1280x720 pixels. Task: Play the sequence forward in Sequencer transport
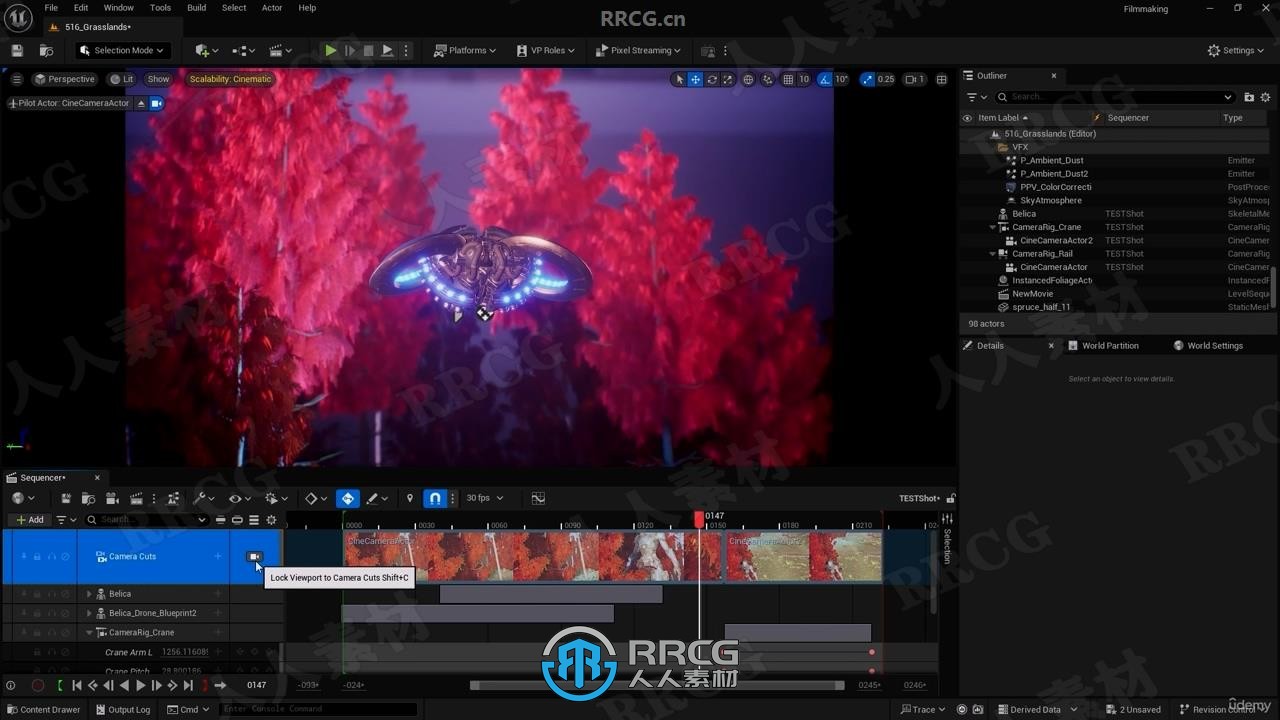click(x=141, y=685)
